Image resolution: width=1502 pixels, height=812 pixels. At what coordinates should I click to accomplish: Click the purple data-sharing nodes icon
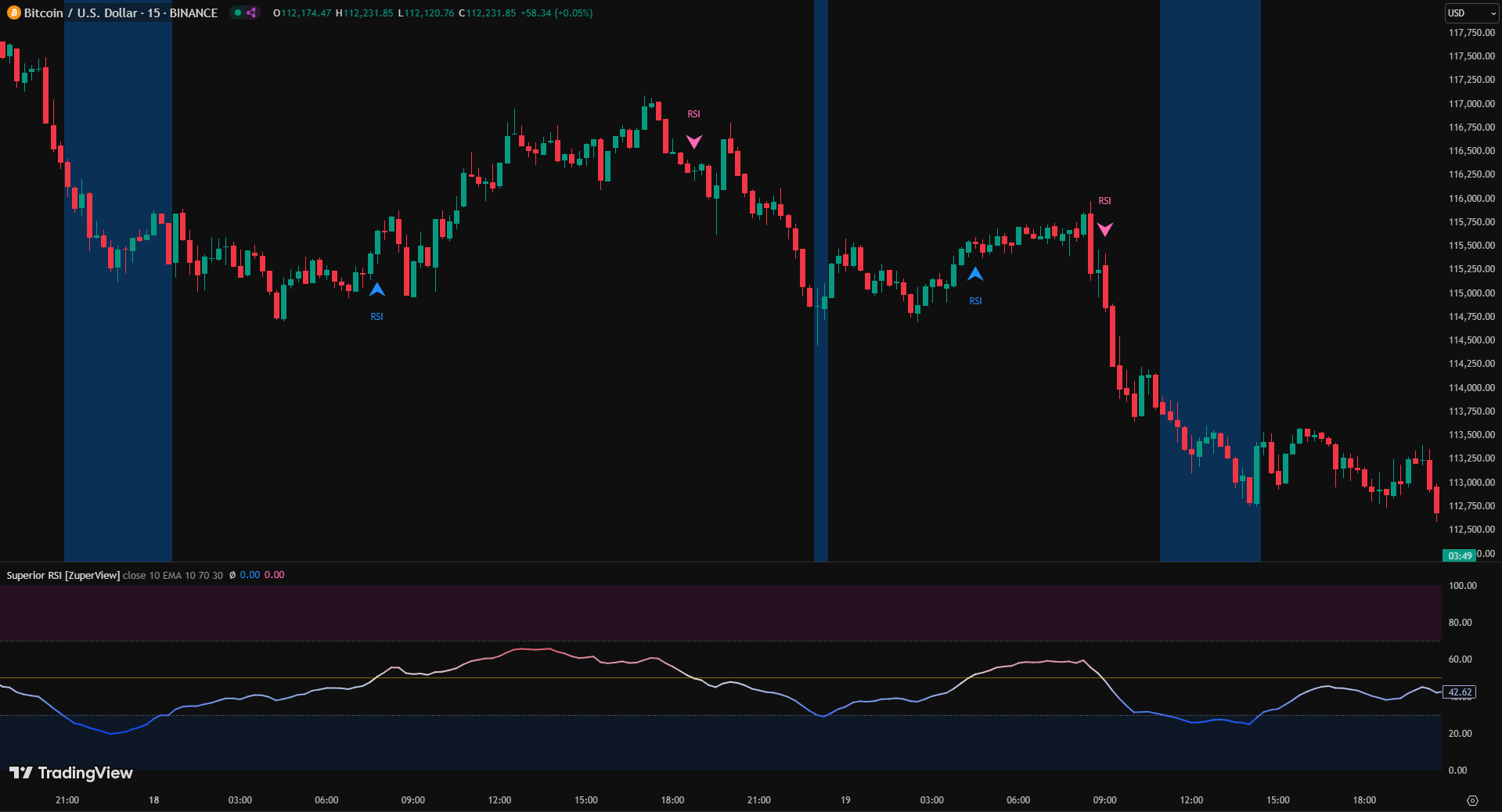(x=251, y=13)
